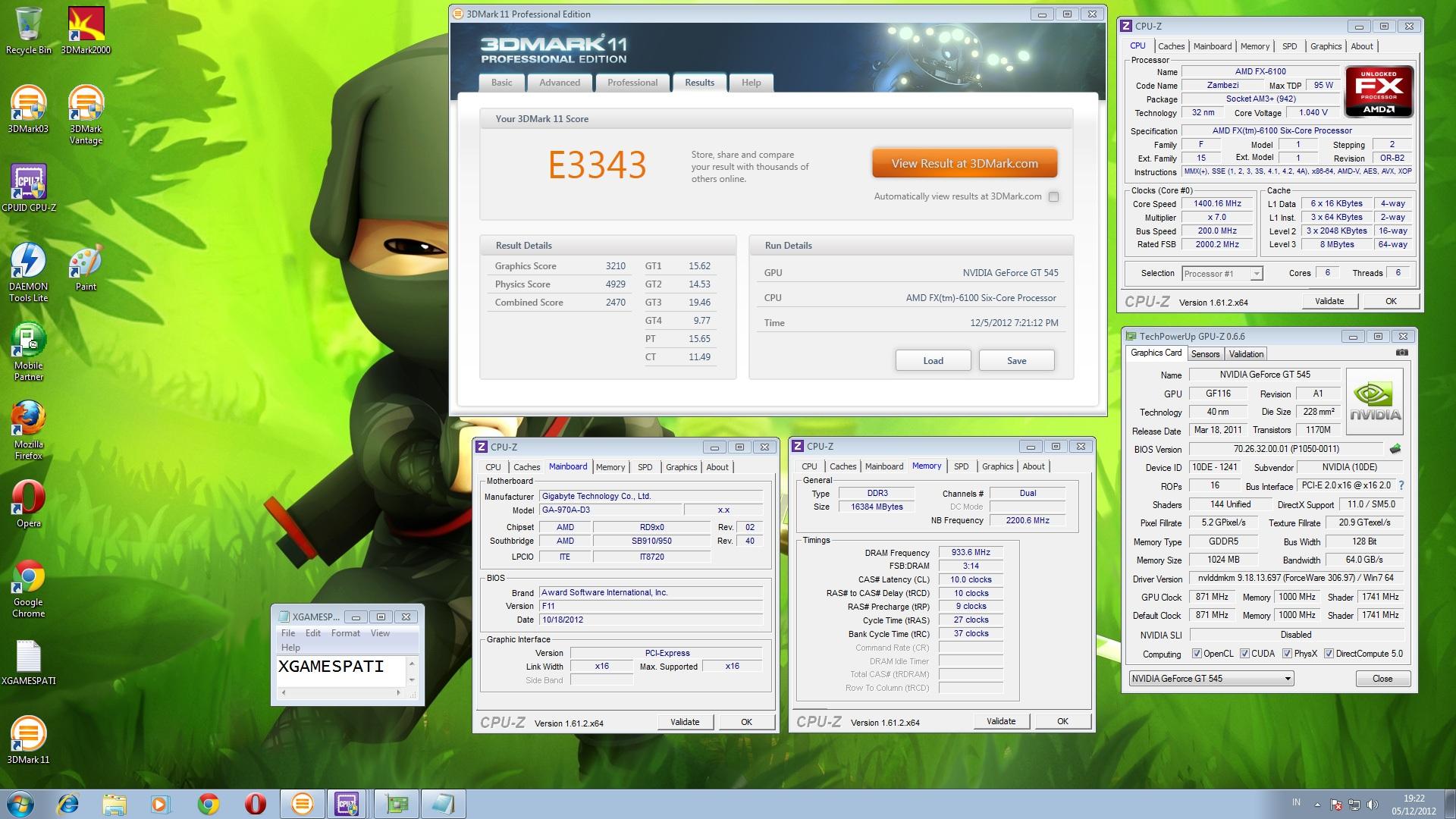
Task: Click OK in the Mainboard CPU-Z window
Action: [x=746, y=722]
